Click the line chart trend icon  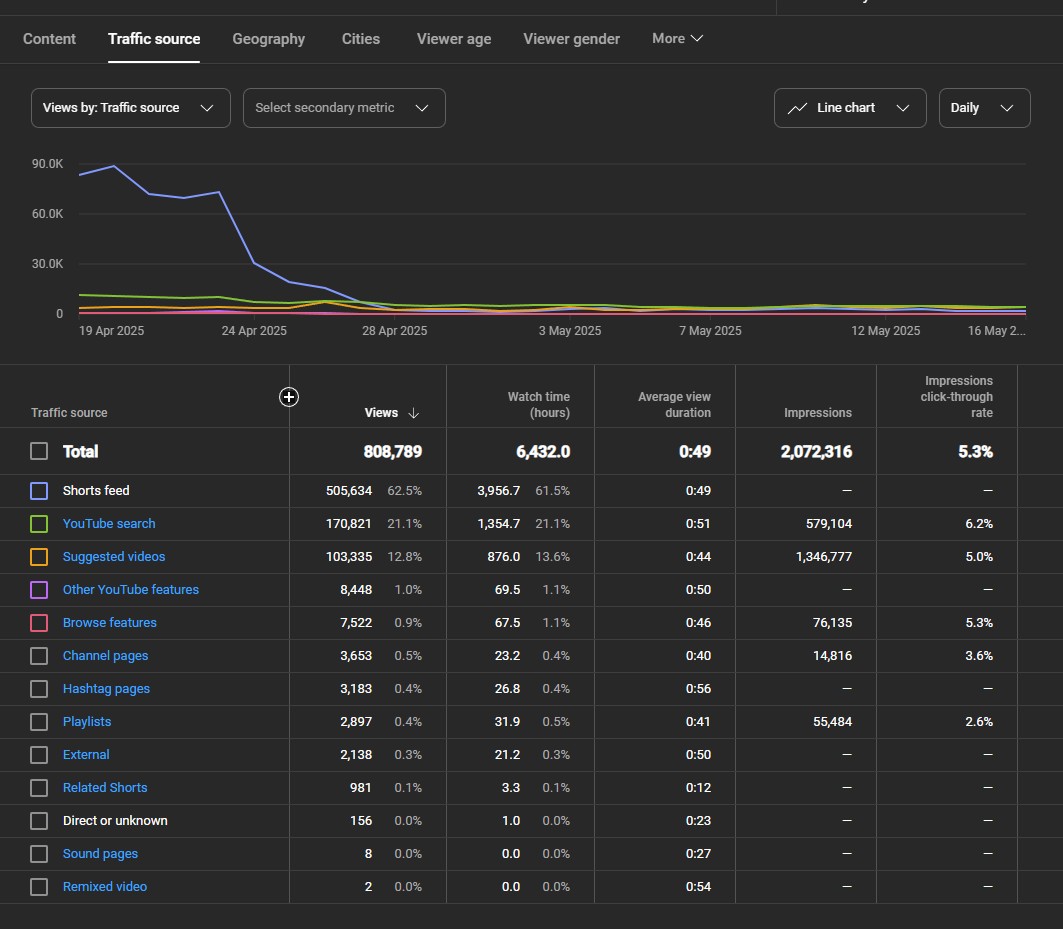point(797,108)
